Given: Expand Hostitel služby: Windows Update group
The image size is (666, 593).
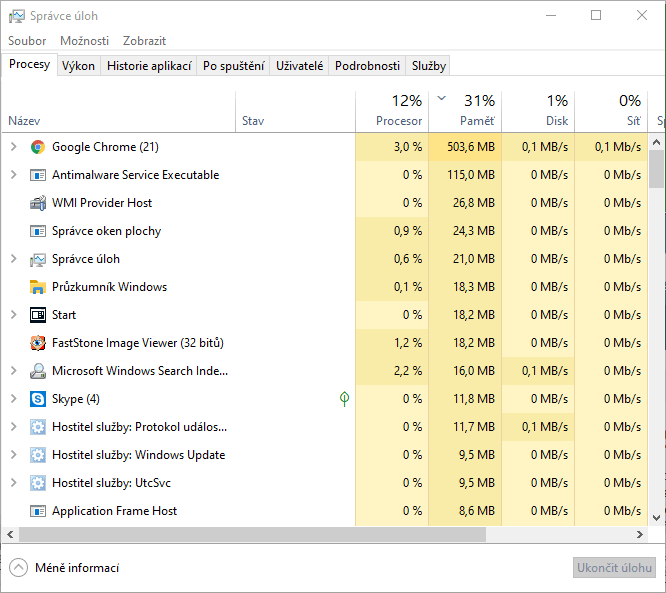Looking at the screenshot, I should pyautogui.click(x=13, y=455).
